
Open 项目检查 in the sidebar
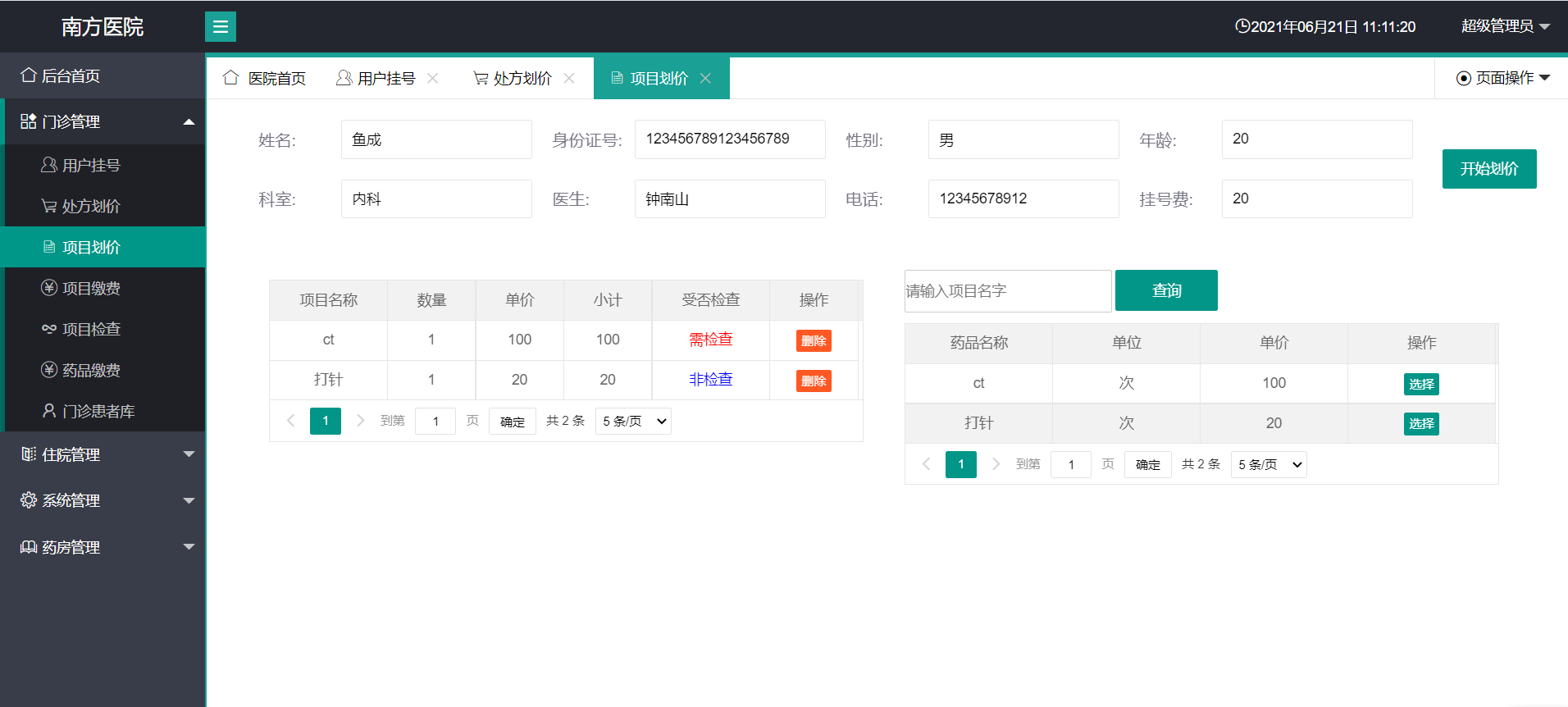[103, 329]
